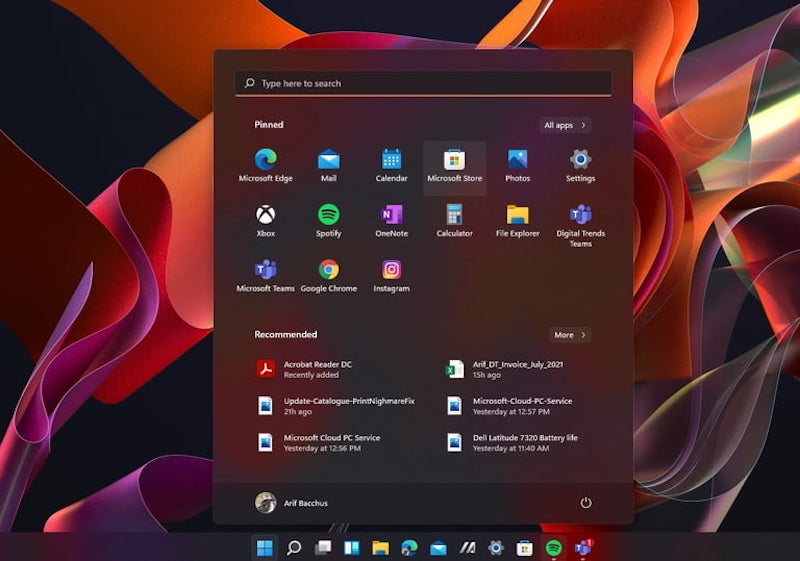Open Microsoft Edge from pinned apps
800x561 pixels.
[265, 165]
